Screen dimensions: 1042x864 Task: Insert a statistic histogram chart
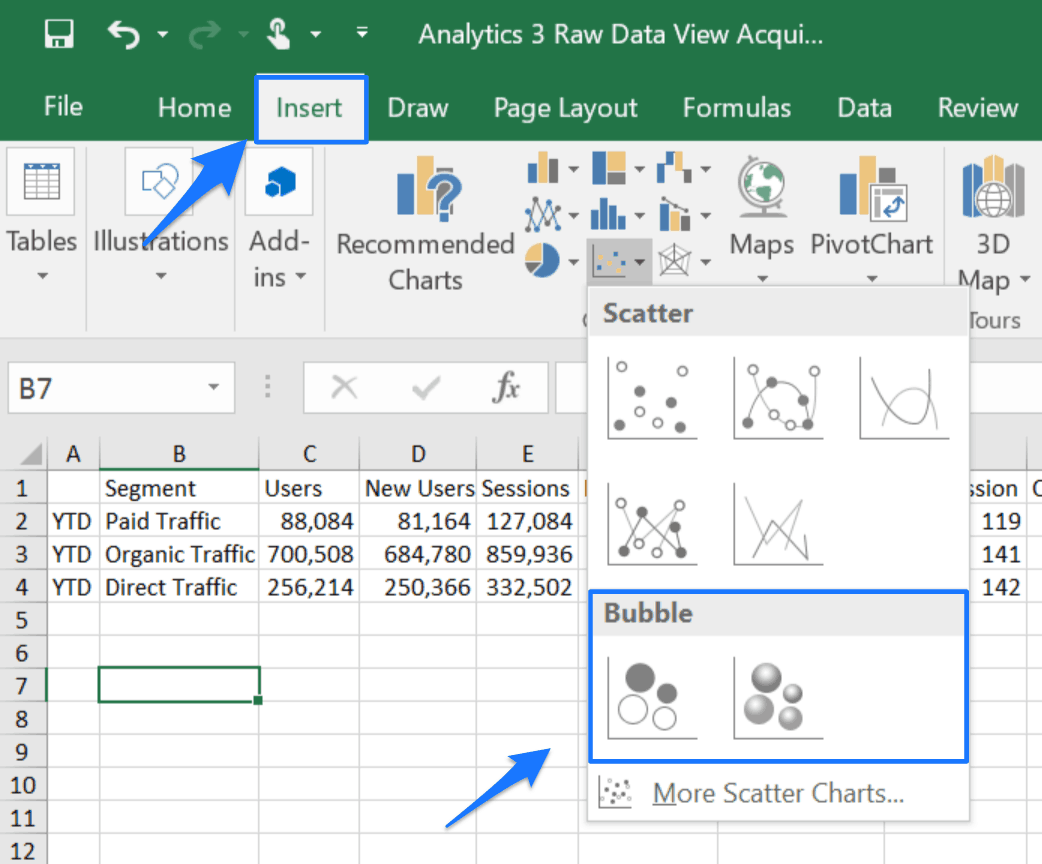608,214
